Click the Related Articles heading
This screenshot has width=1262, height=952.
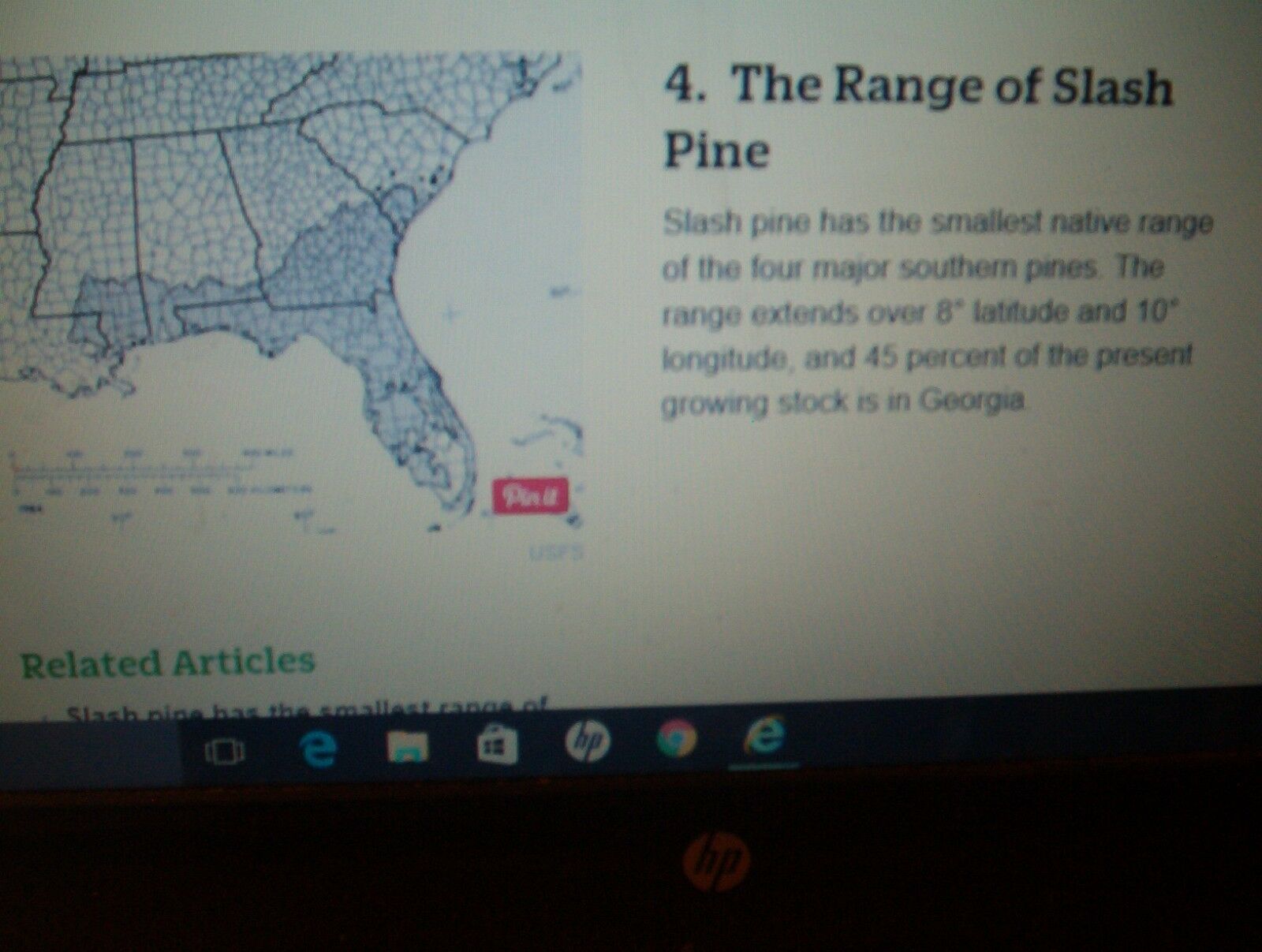point(167,663)
